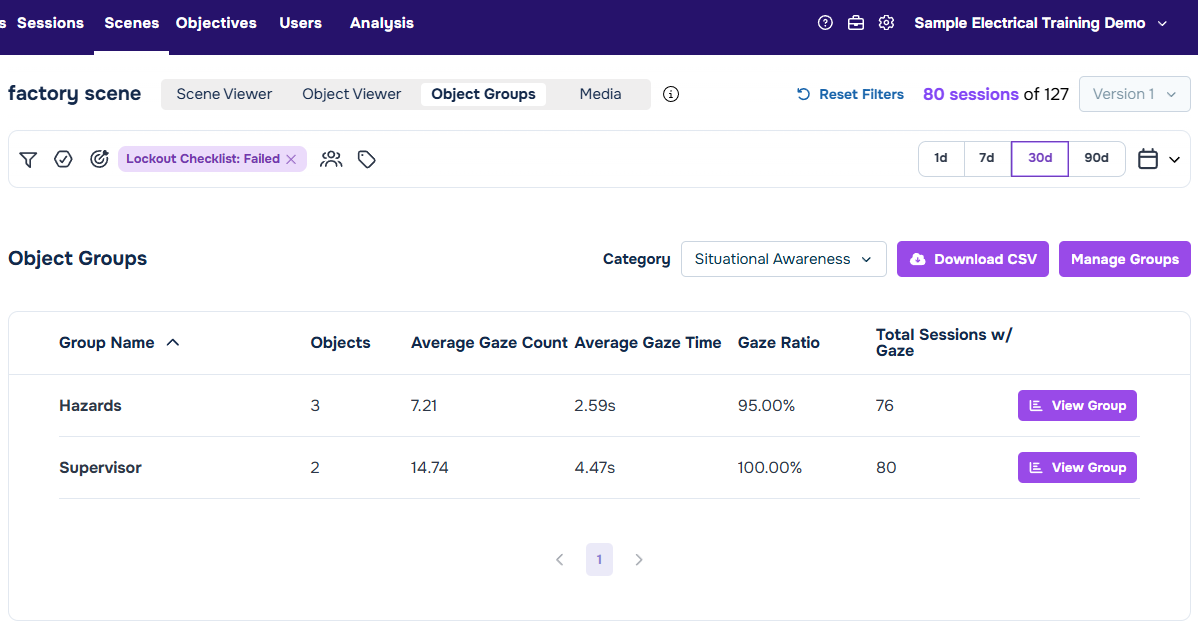Remove the Lockout Checklist: Failed filter

tap(291, 159)
